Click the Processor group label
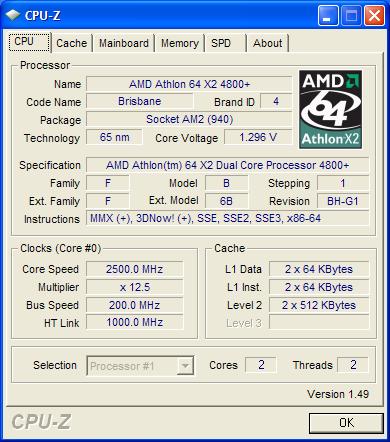This screenshot has height=442, width=390. (x=45, y=65)
